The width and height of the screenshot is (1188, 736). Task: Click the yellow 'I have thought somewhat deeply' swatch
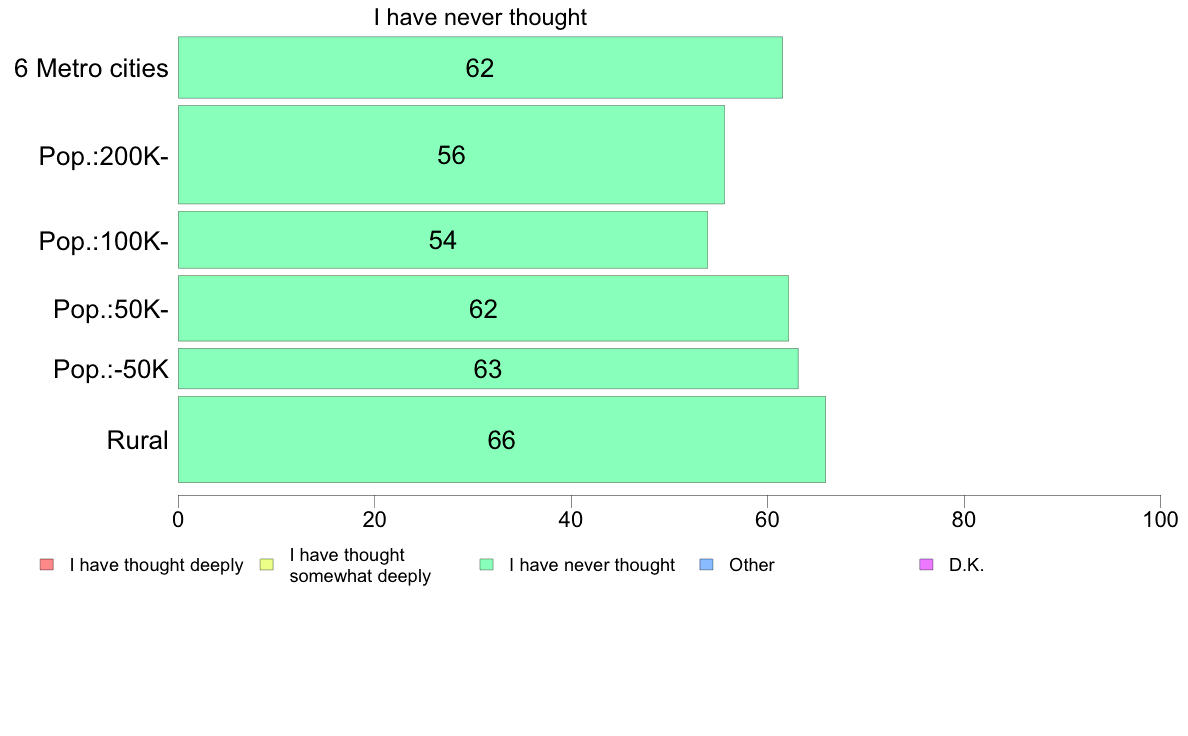(x=267, y=565)
